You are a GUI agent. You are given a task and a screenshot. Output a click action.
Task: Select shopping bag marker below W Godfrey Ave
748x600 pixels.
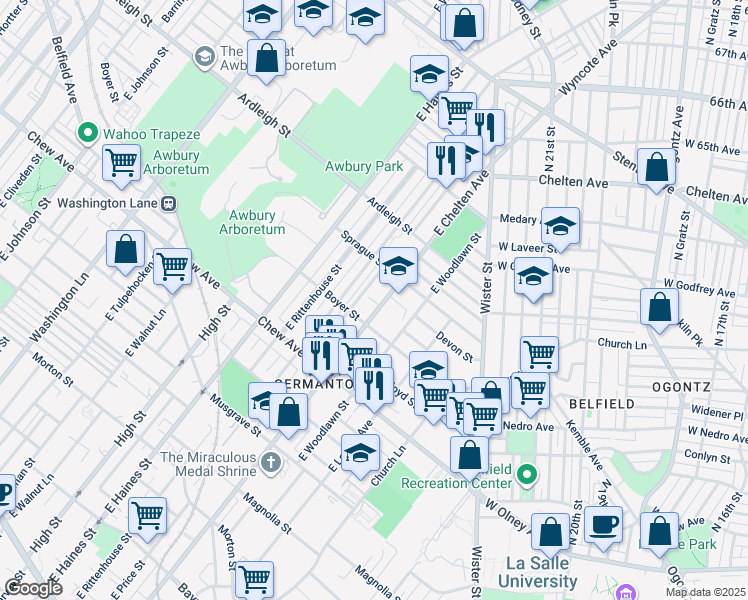point(659,307)
